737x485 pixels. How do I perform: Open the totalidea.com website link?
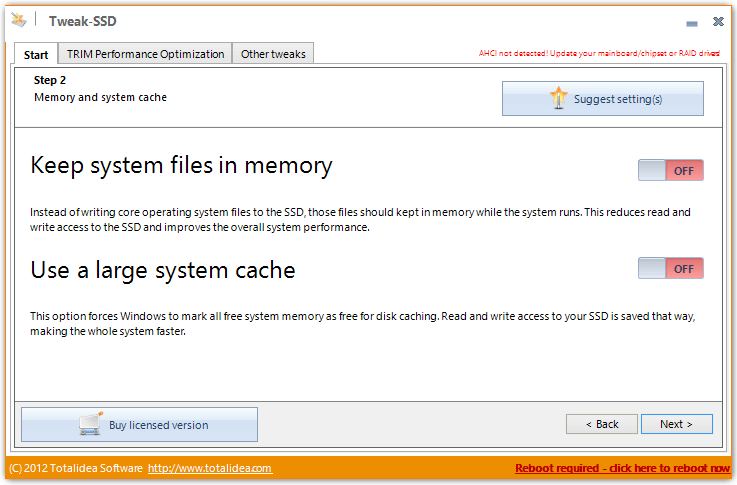(210, 468)
